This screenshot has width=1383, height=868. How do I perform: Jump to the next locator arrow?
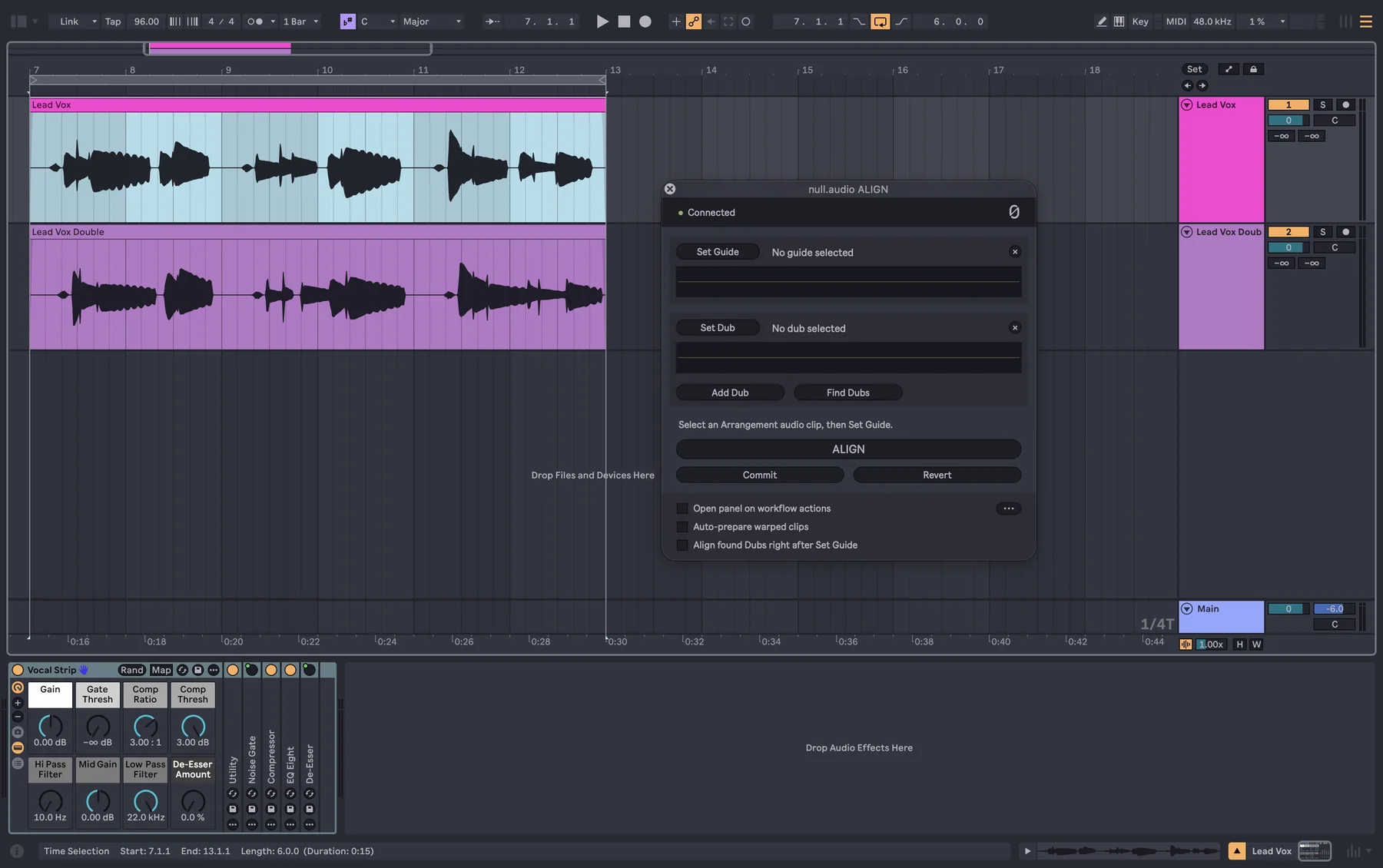point(1202,85)
